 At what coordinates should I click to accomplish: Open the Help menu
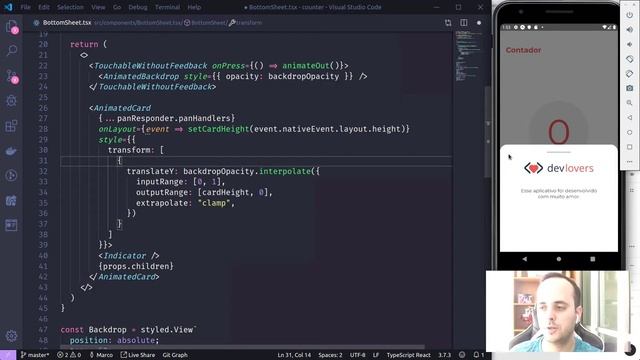pos(194,7)
